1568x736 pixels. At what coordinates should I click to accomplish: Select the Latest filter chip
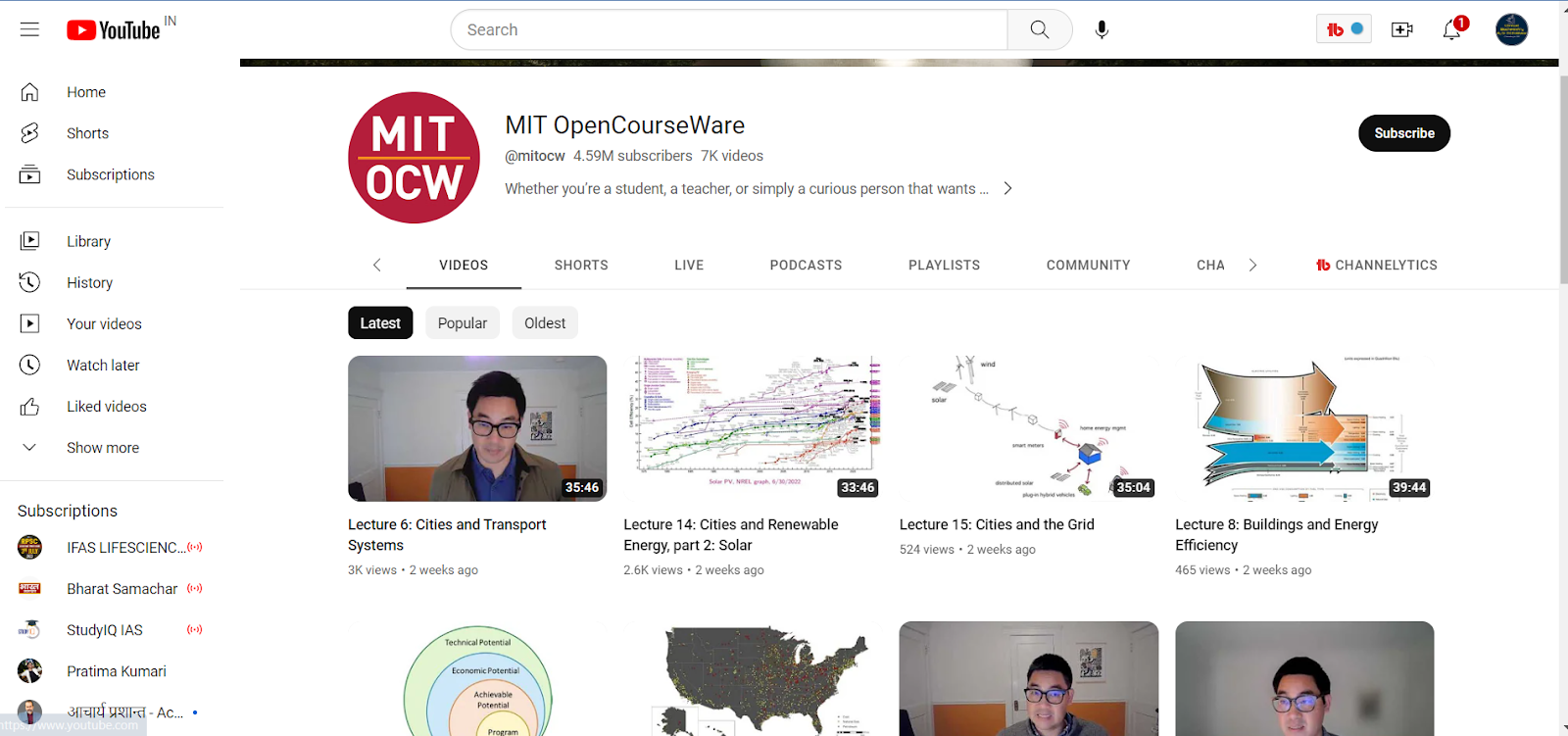point(380,323)
